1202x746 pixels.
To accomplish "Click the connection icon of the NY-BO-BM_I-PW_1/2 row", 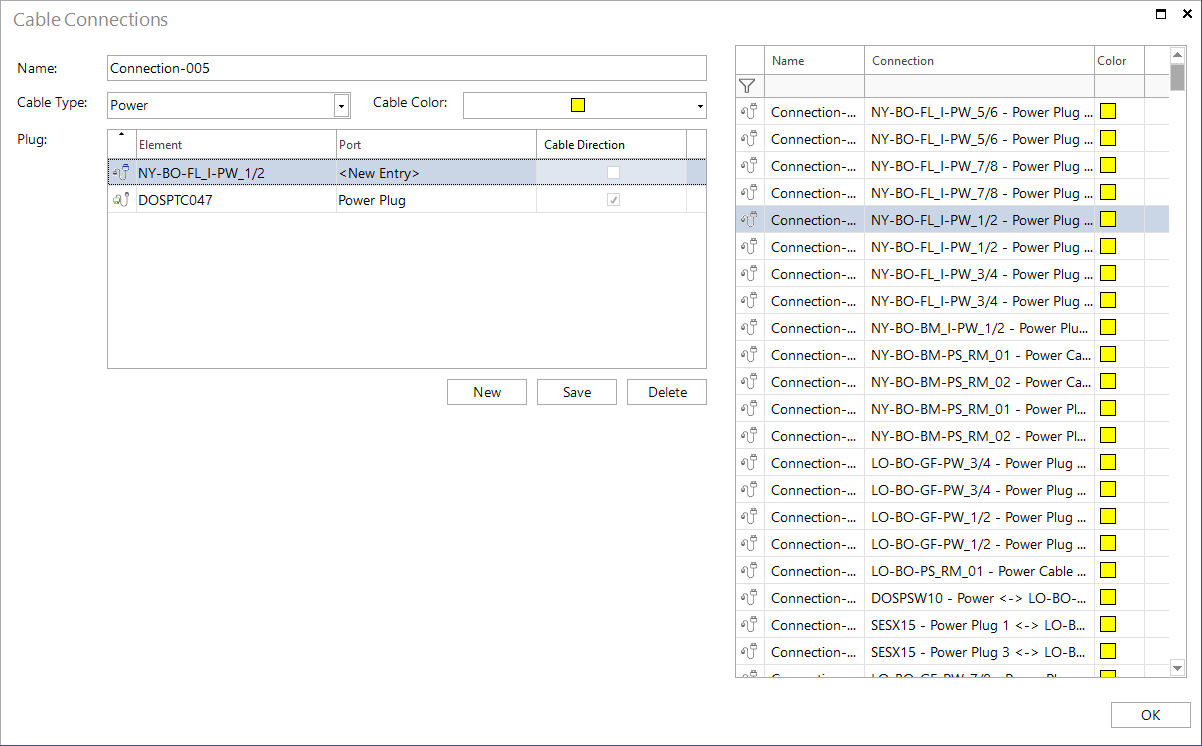I will tap(749, 328).
